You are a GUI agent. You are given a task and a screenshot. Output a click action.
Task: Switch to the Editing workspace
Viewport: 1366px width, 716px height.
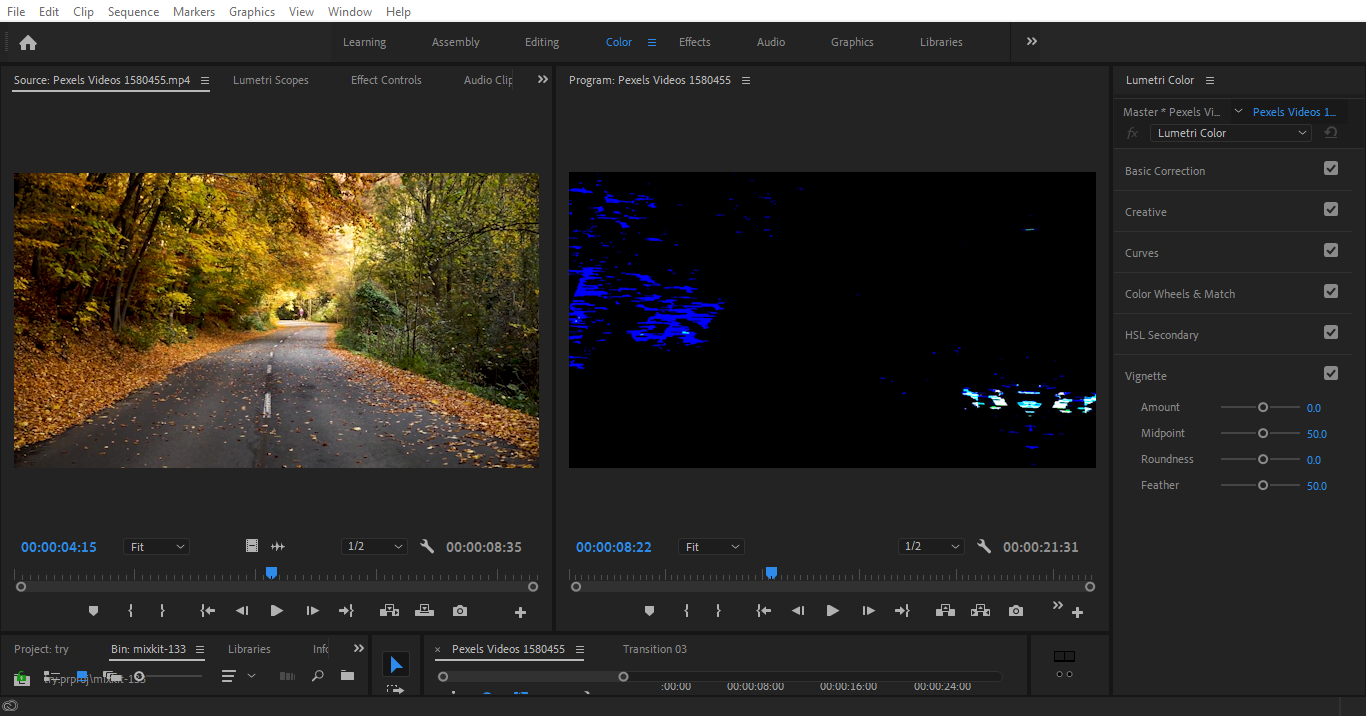tap(542, 42)
